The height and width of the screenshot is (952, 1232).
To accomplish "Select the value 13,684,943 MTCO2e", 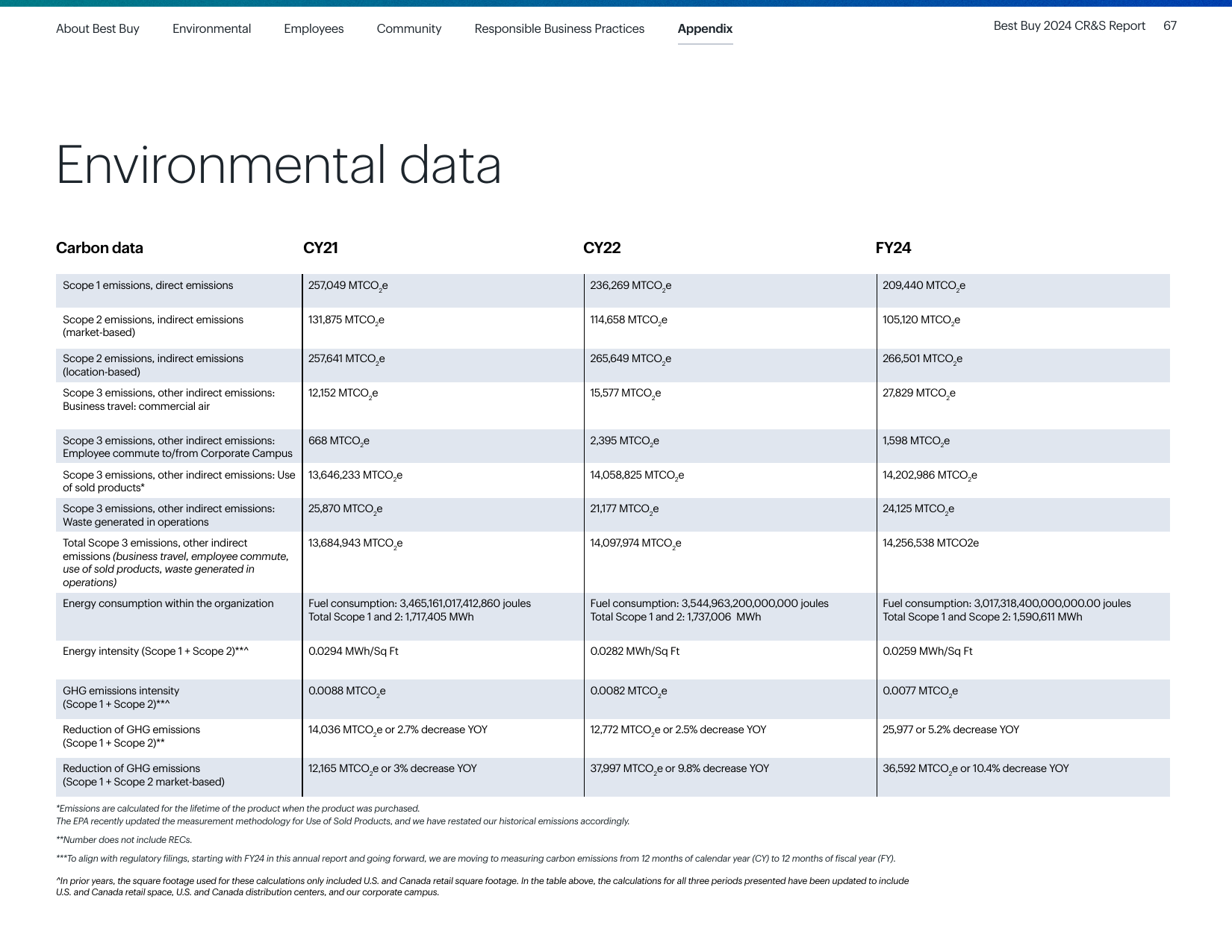I will click(x=355, y=544).
